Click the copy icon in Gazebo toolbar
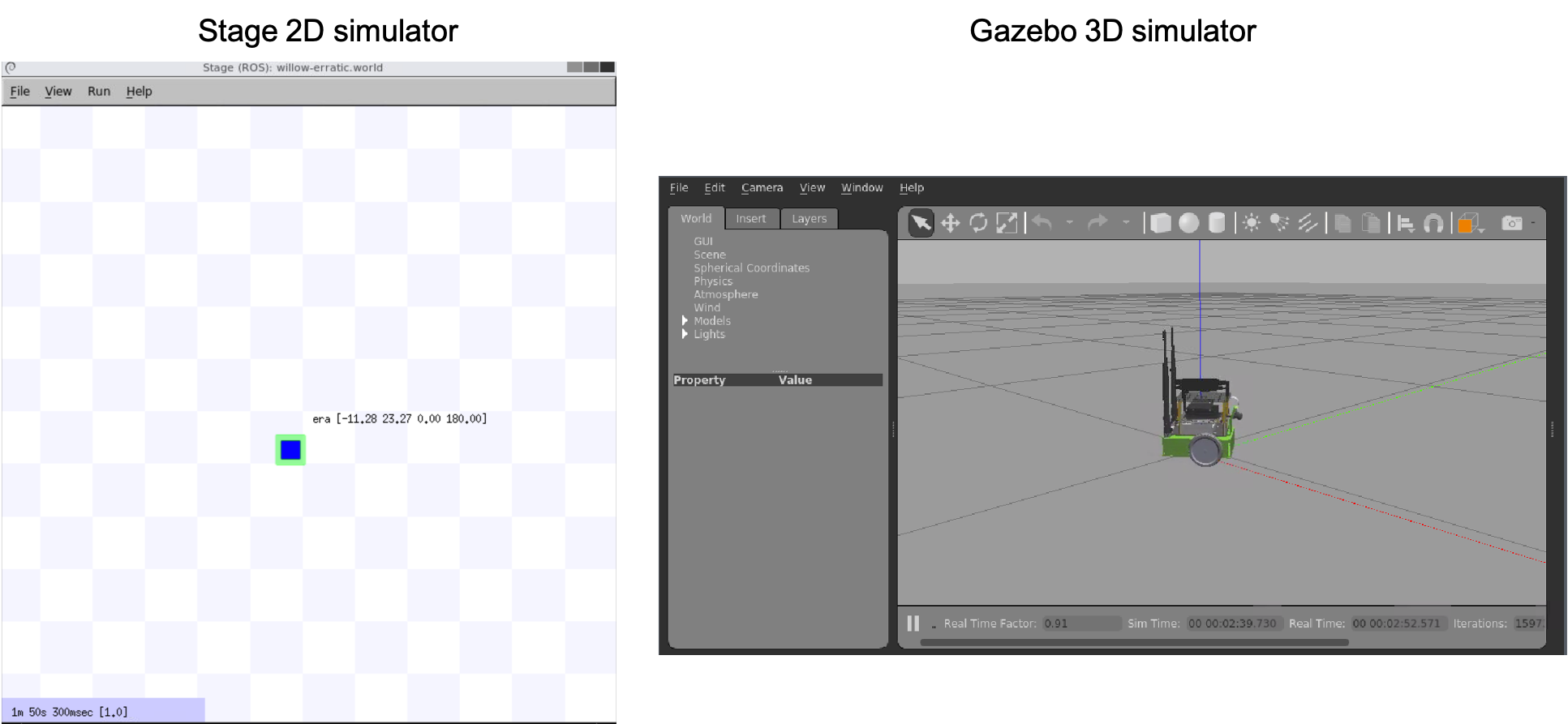This screenshot has height=724, width=1568. pos(1342,223)
